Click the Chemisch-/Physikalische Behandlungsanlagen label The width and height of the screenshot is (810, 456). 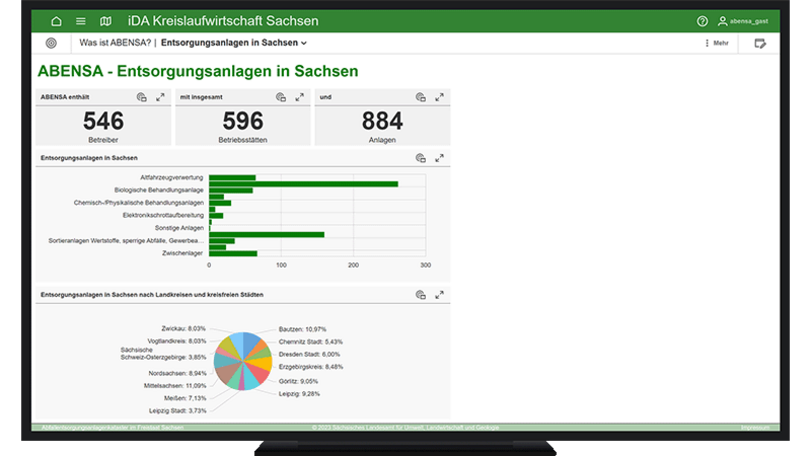pos(138,203)
